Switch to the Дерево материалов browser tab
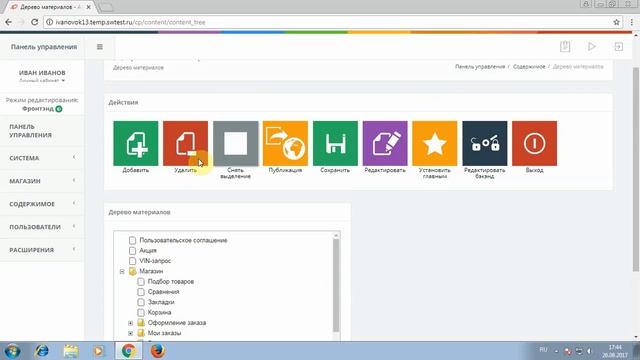The height and width of the screenshot is (360, 640). 49,7
